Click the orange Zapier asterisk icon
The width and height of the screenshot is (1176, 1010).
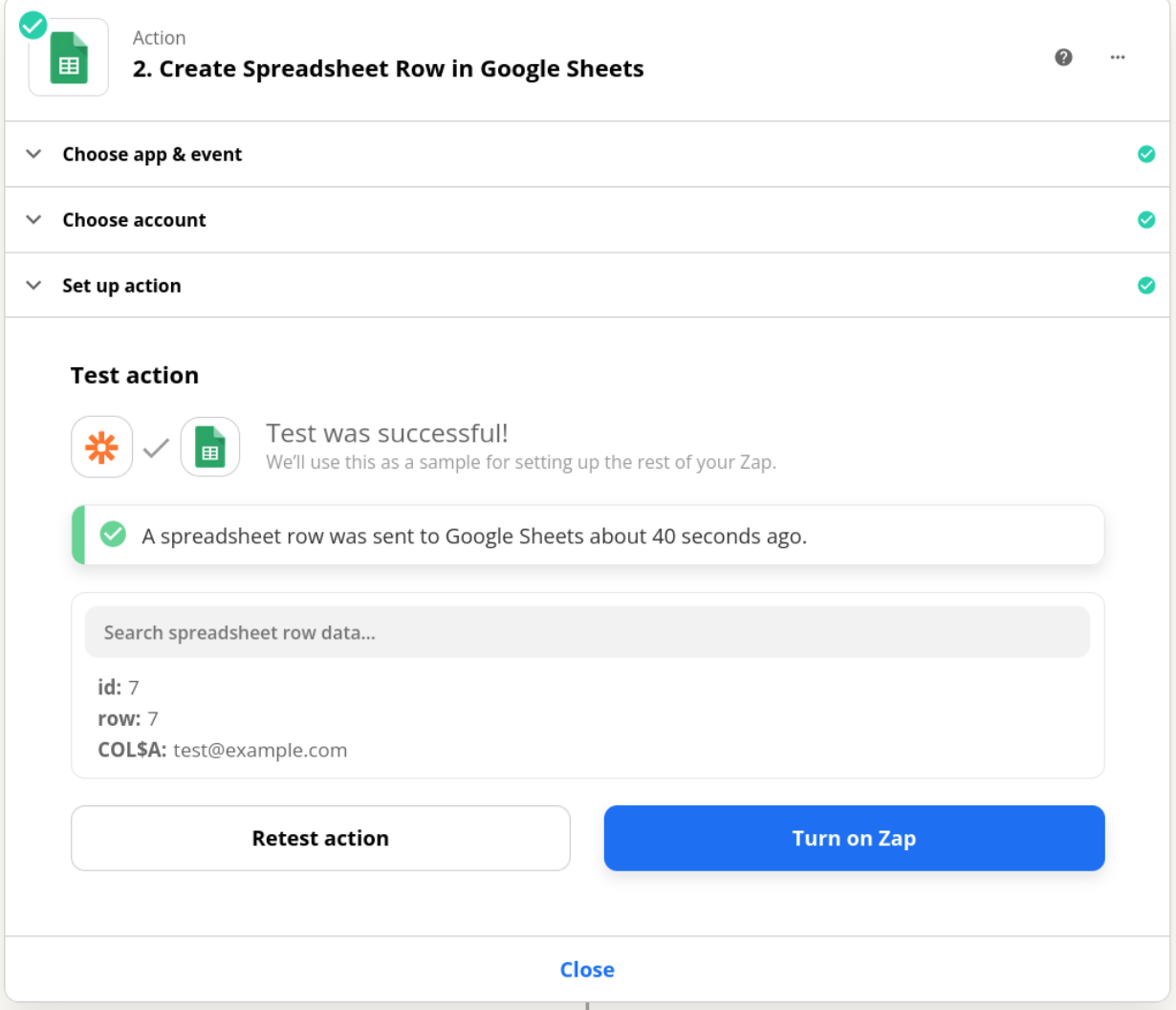(x=102, y=447)
